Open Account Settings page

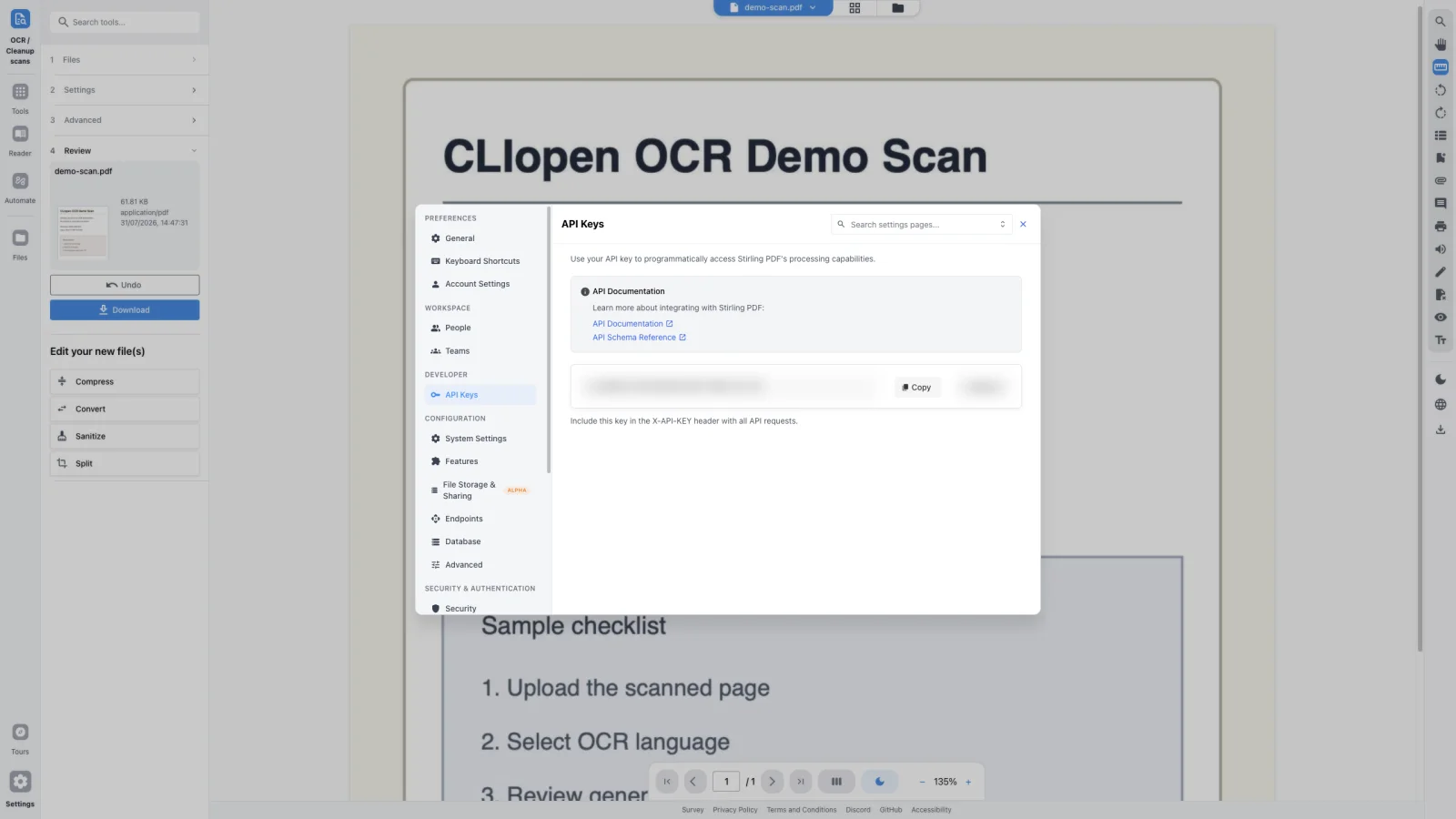480,284
